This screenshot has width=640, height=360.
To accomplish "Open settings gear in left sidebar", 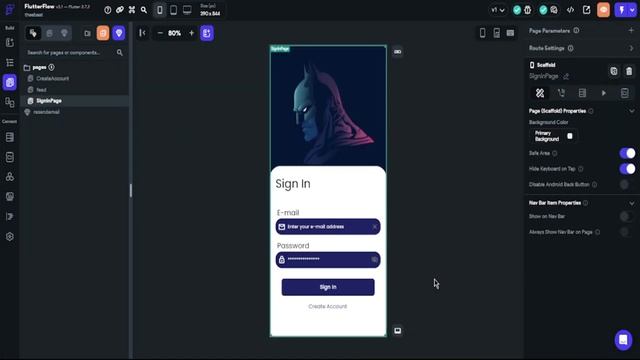I will click(x=10, y=236).
